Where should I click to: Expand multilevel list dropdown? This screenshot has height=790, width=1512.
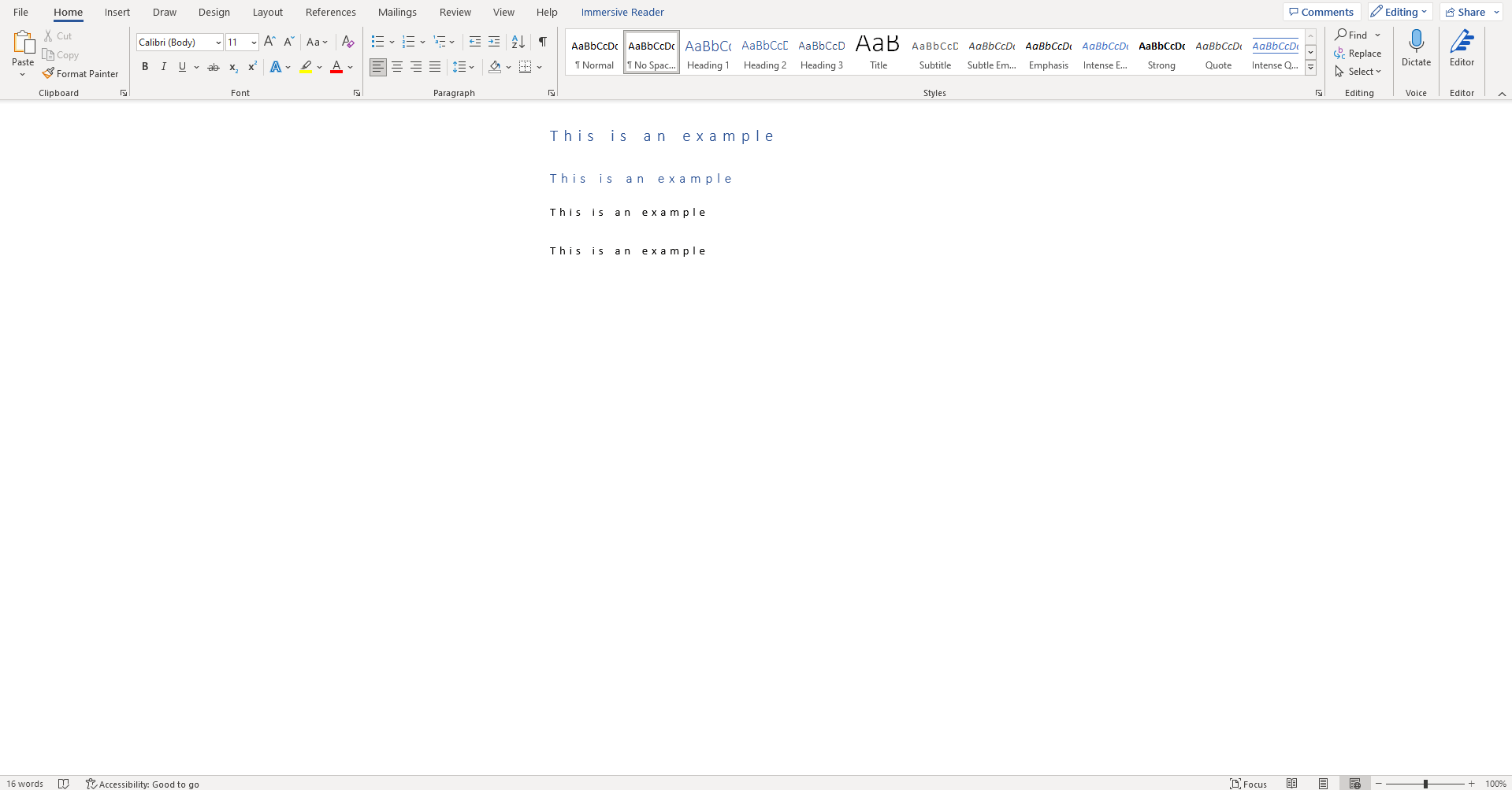[452, 42]
